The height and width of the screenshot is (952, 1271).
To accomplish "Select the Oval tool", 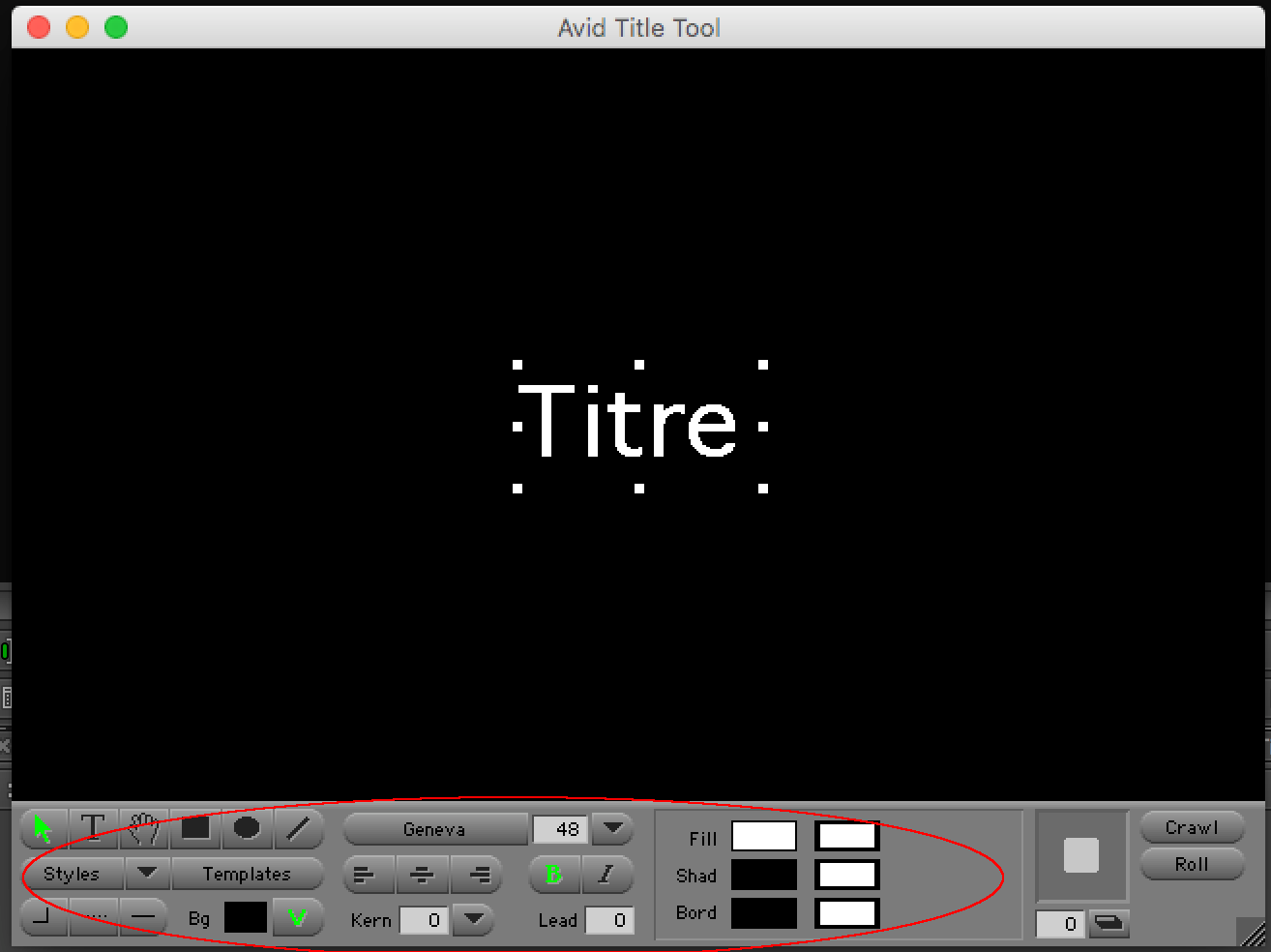I will tap(247, 829).
